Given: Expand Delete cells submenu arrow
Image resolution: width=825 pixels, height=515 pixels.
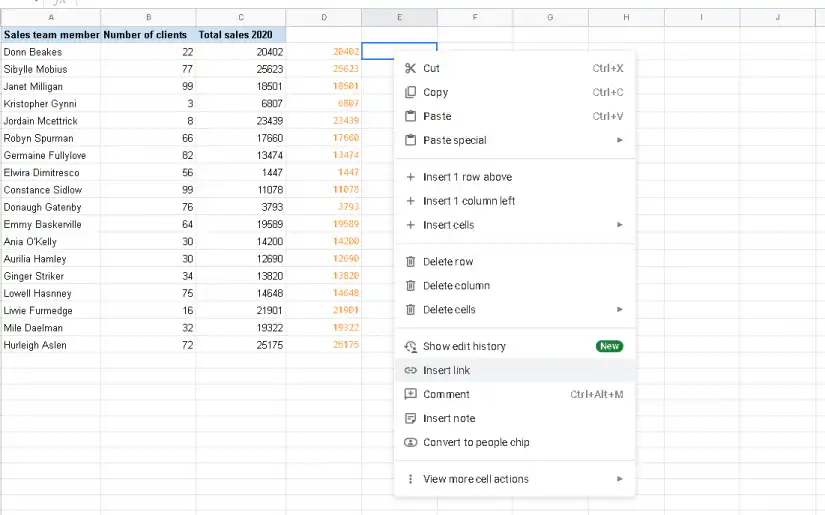Looking at the screenshot, I should point(620,310).
